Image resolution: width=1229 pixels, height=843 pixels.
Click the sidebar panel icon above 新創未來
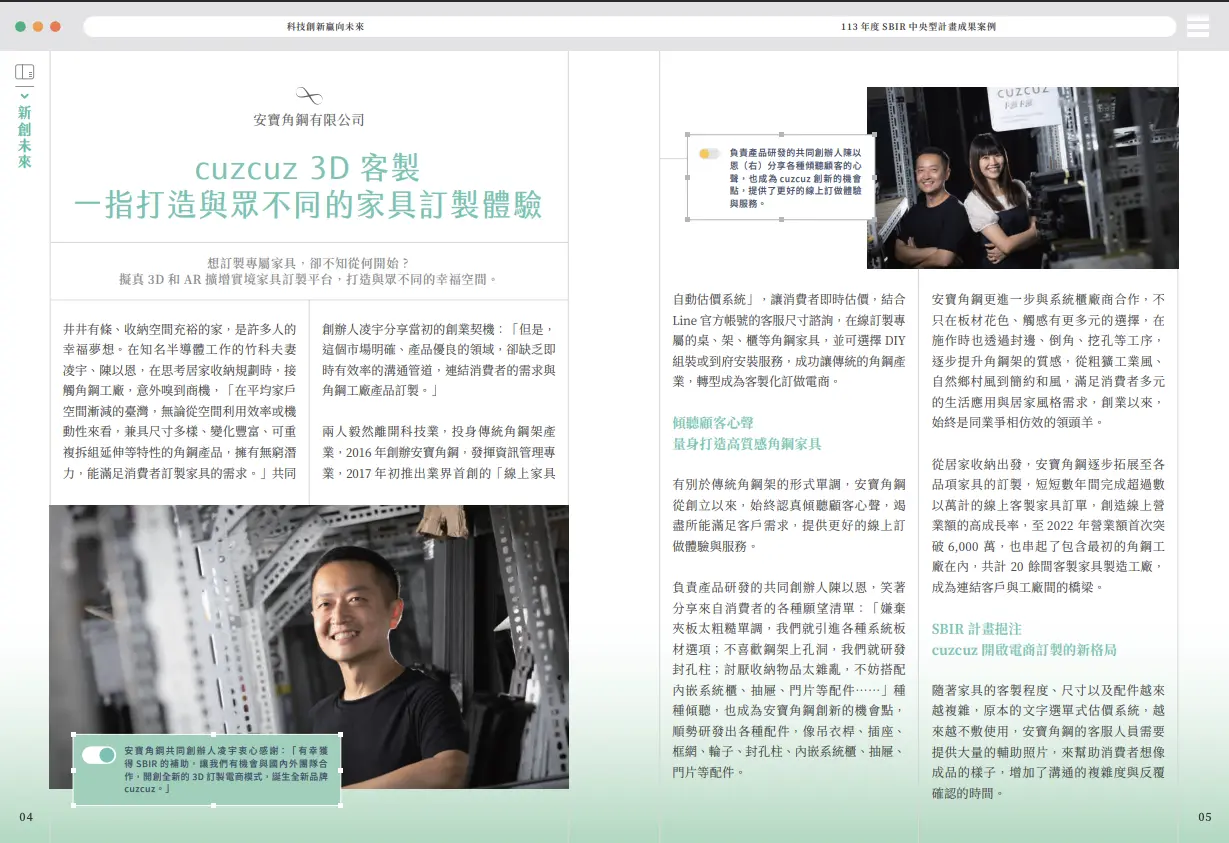[25, 72]
